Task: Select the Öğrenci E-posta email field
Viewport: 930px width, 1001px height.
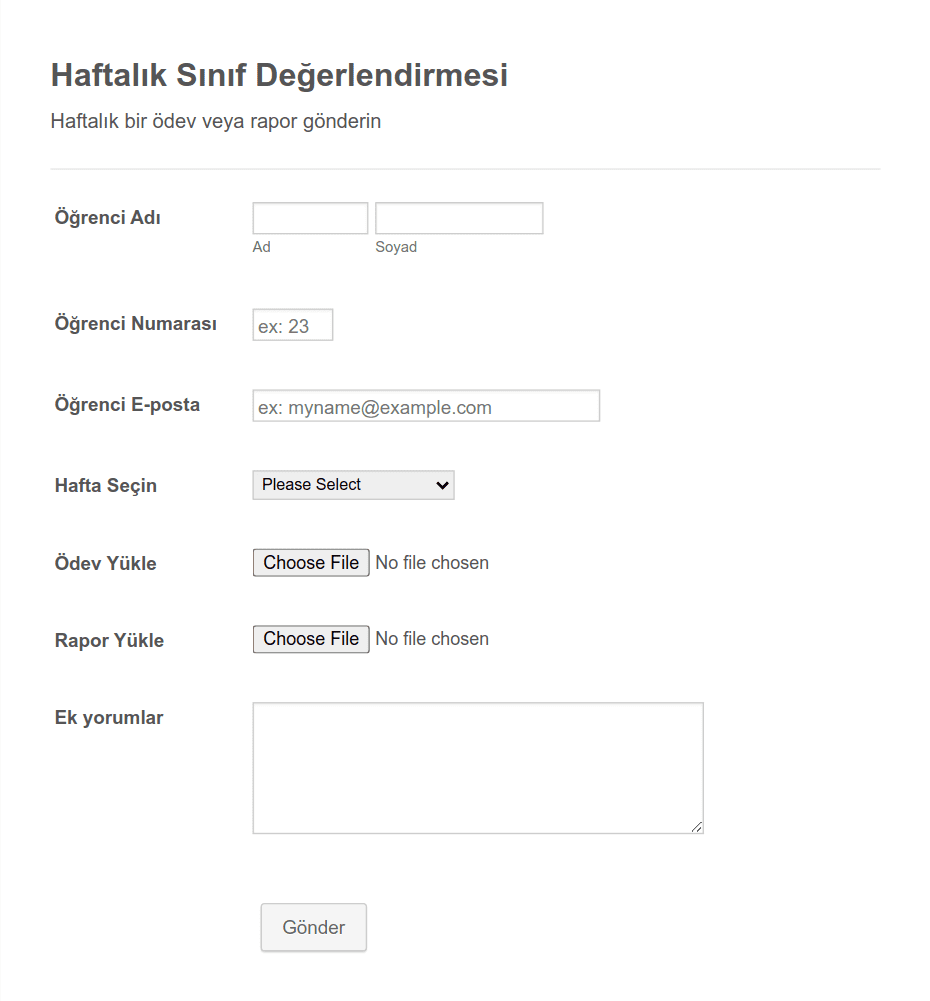Action: [426, 406]
